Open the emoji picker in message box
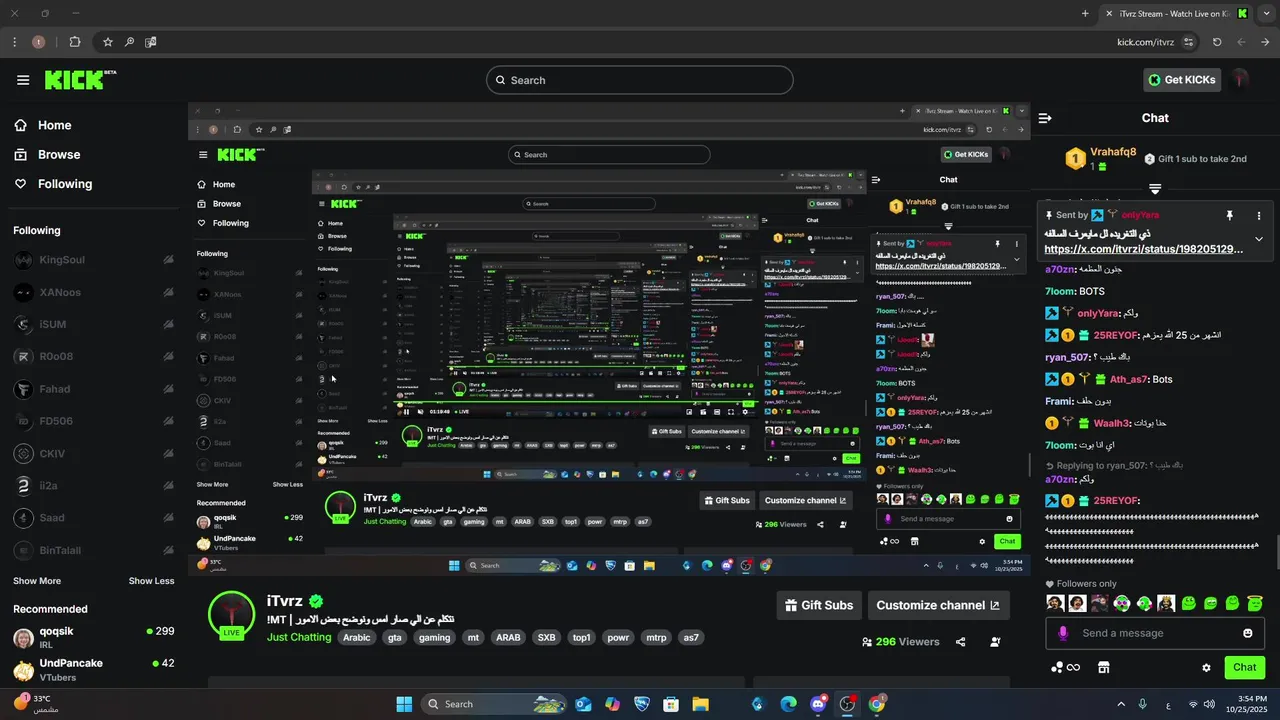The image size is (1280, 720). (x=1247, y=633)
